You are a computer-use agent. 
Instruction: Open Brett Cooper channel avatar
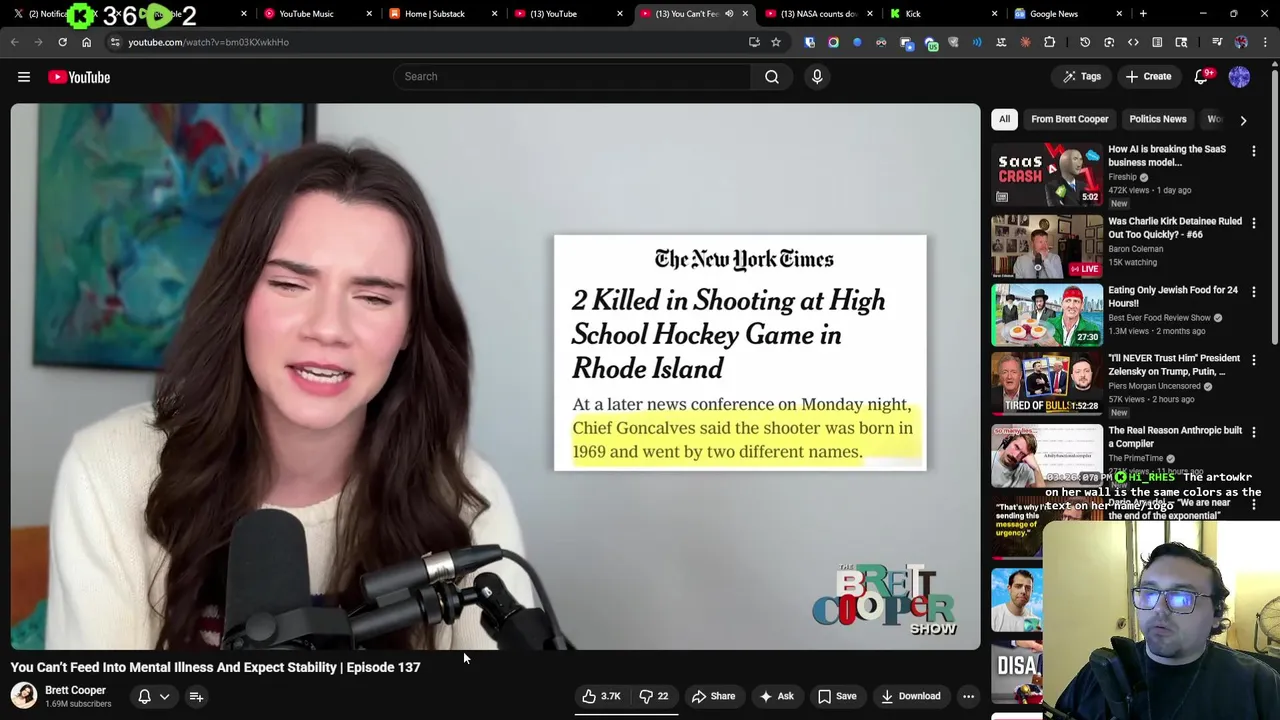(24, 696)
